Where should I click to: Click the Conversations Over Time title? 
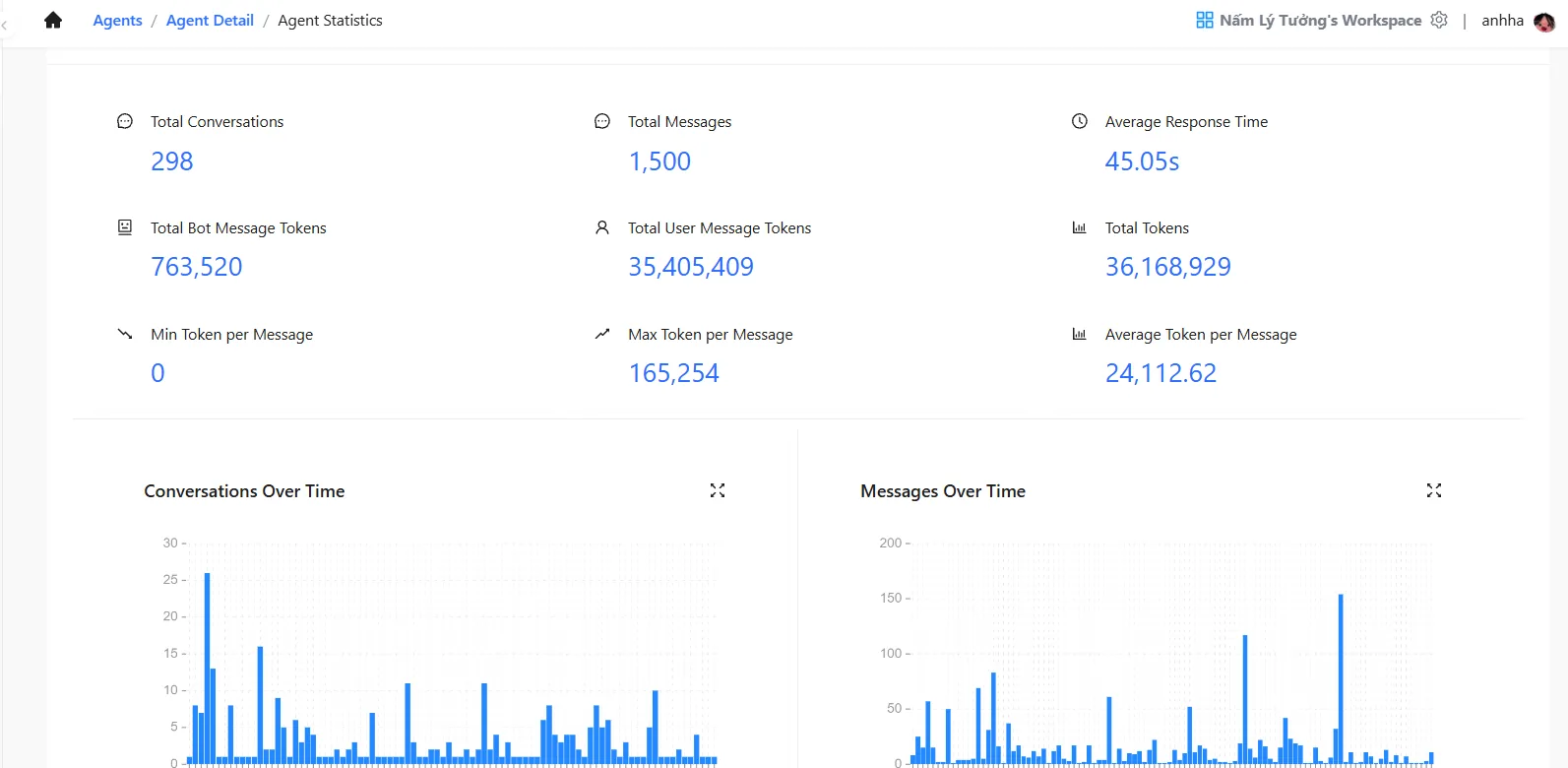pyautogui.click(x=244, y=491)
